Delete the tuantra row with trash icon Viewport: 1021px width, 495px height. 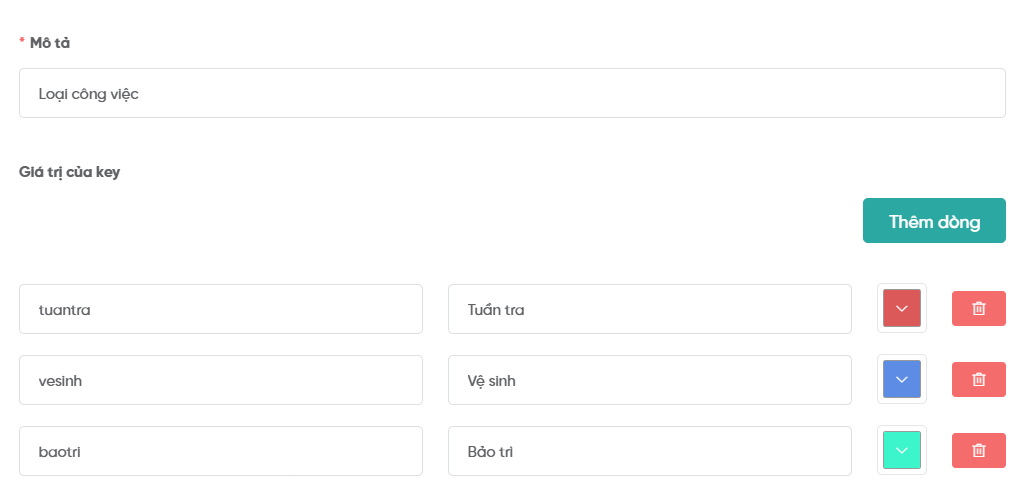[x=978, y=309]
